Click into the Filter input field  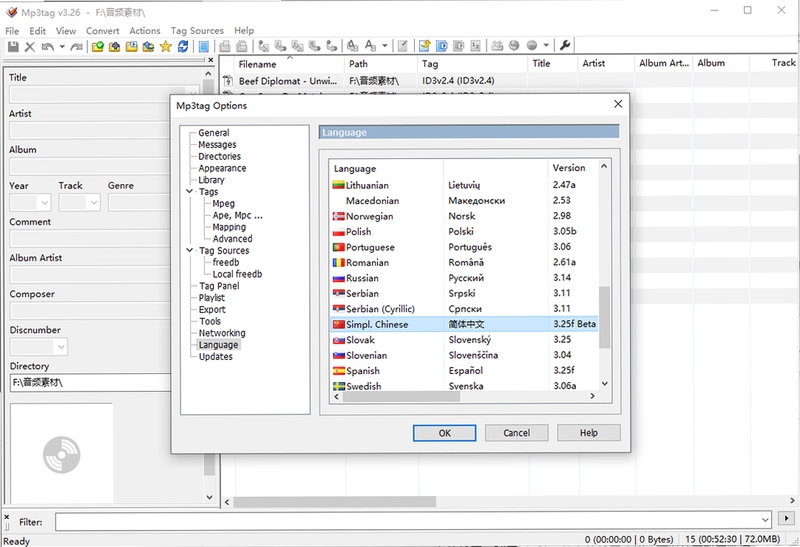pos(407,520)
